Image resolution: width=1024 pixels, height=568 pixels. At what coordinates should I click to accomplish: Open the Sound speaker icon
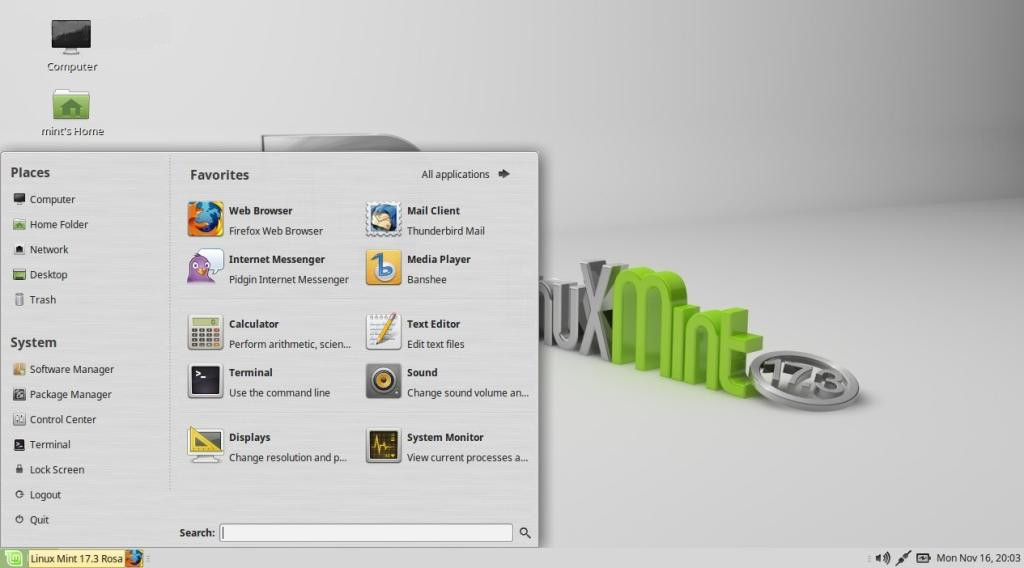click(383, 381)
